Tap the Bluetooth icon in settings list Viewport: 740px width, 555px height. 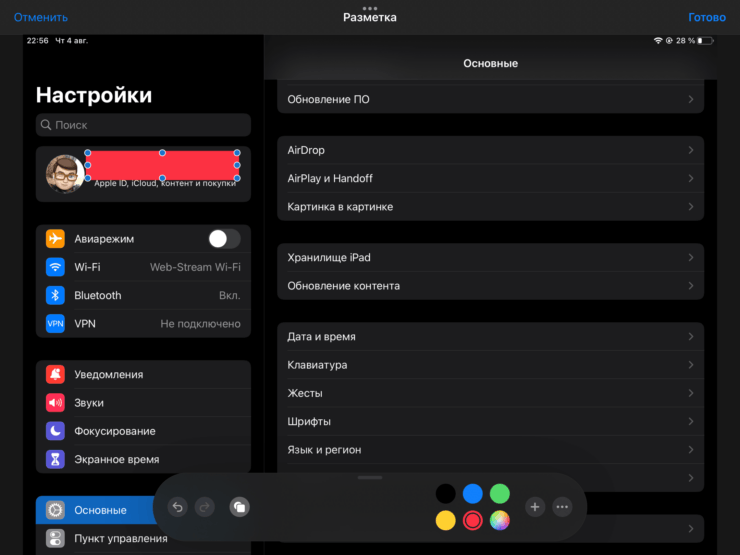point(55,295)
